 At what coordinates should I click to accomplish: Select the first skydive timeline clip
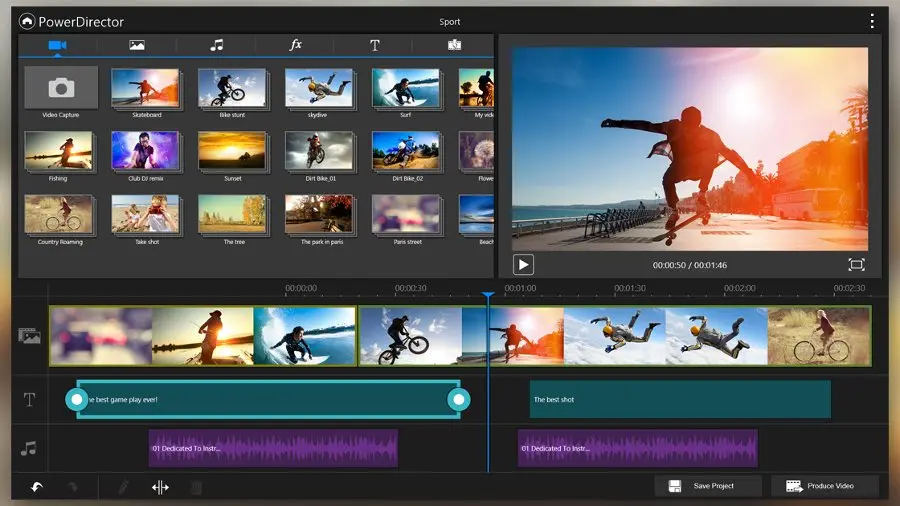(615, 336)
